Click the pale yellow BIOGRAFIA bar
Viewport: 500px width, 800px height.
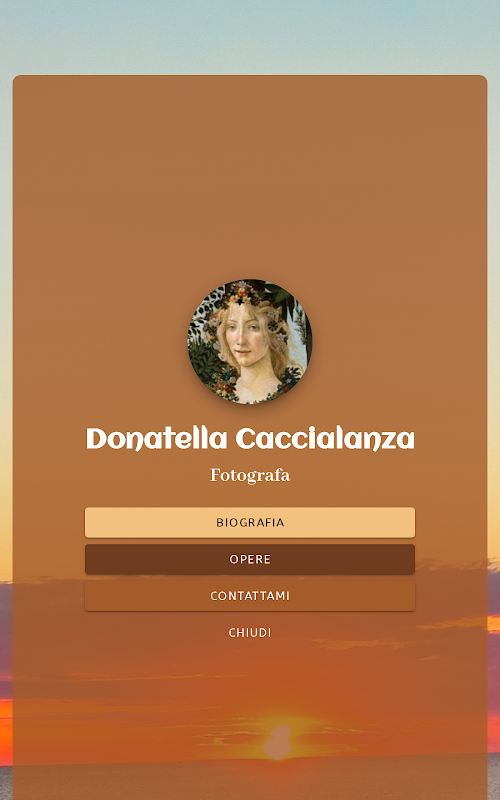coord(250,522)
